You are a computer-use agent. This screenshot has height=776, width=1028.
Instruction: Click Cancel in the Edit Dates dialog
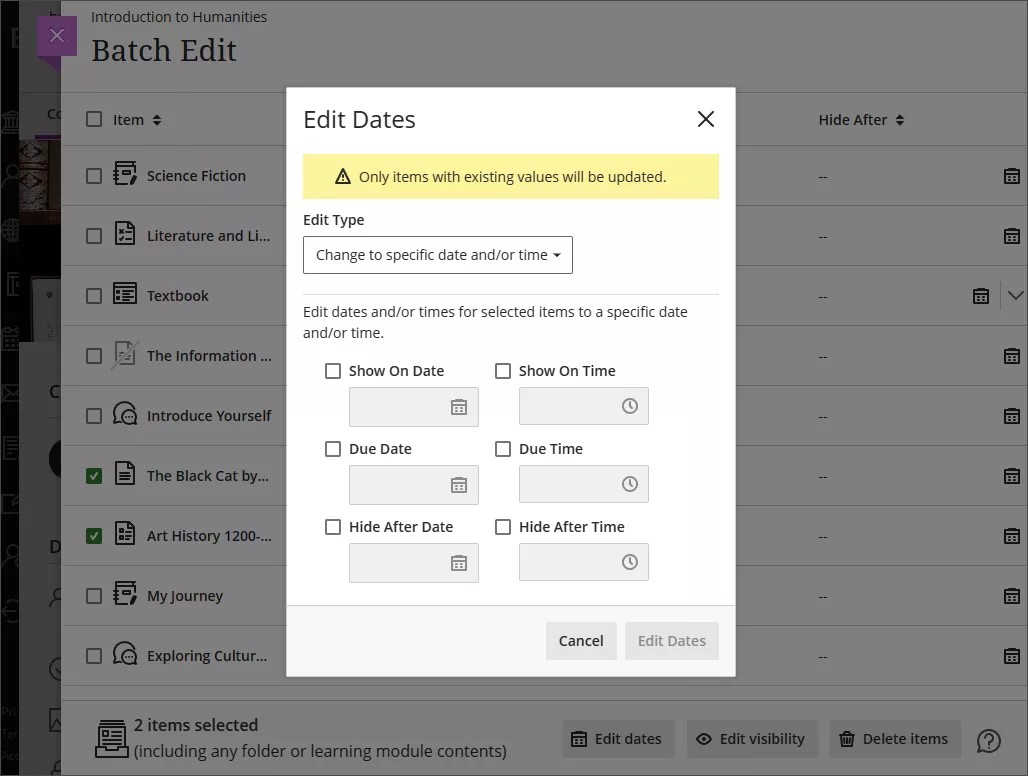click(x=581, y=640)
